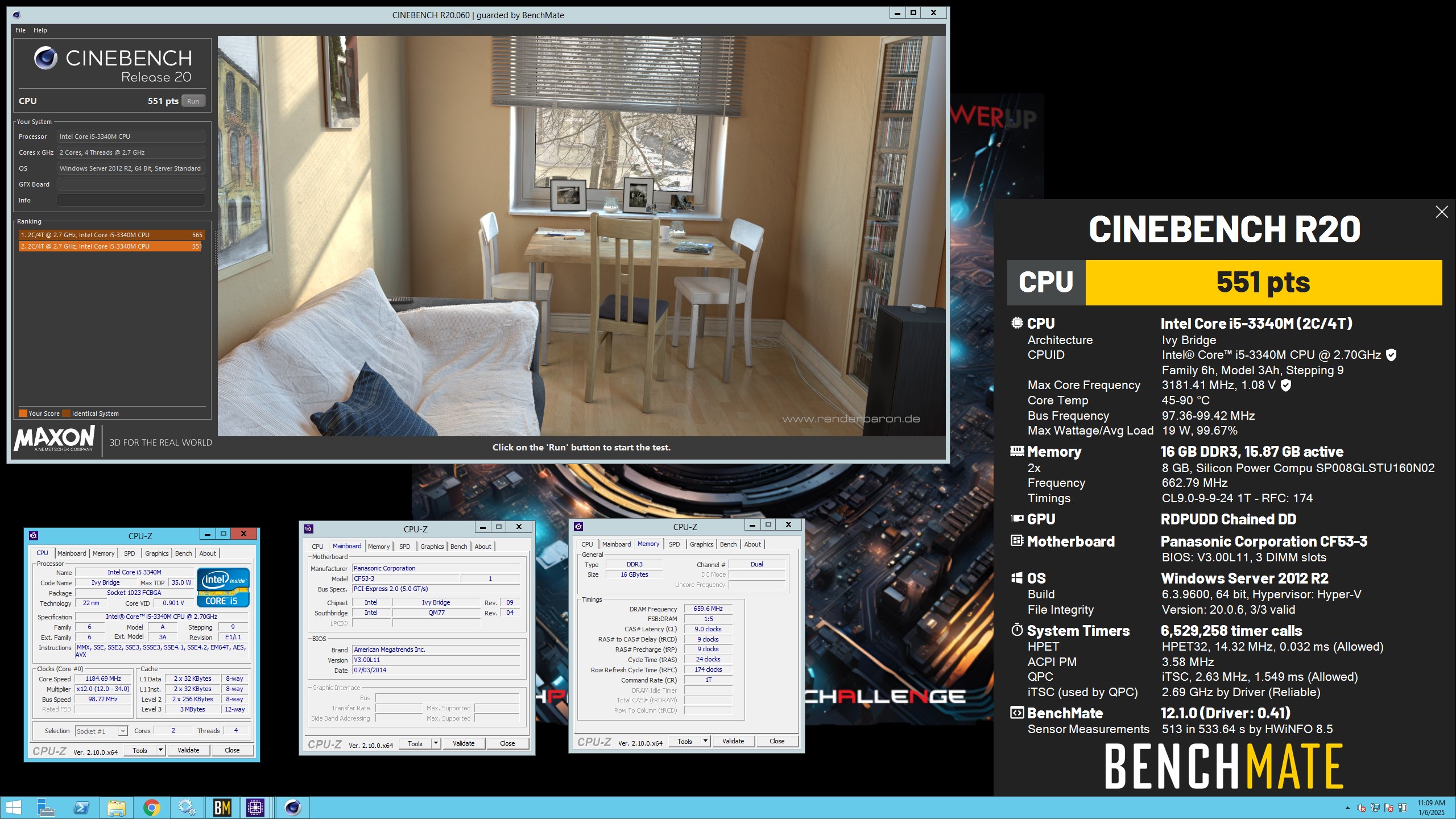Switch to SPD tab in left CPU-Z
Image resolution: width=1456 pixels, height=819 pixels.
[130, 553]
